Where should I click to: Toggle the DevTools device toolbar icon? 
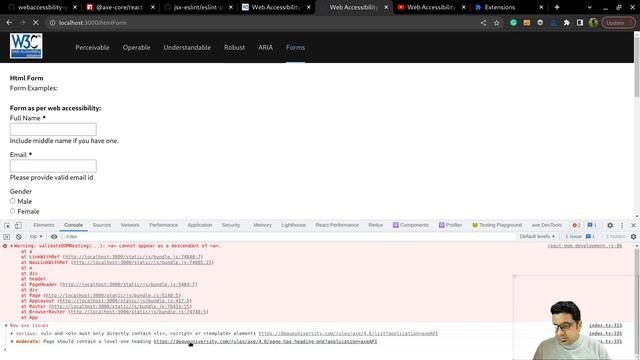coord(18,225)
